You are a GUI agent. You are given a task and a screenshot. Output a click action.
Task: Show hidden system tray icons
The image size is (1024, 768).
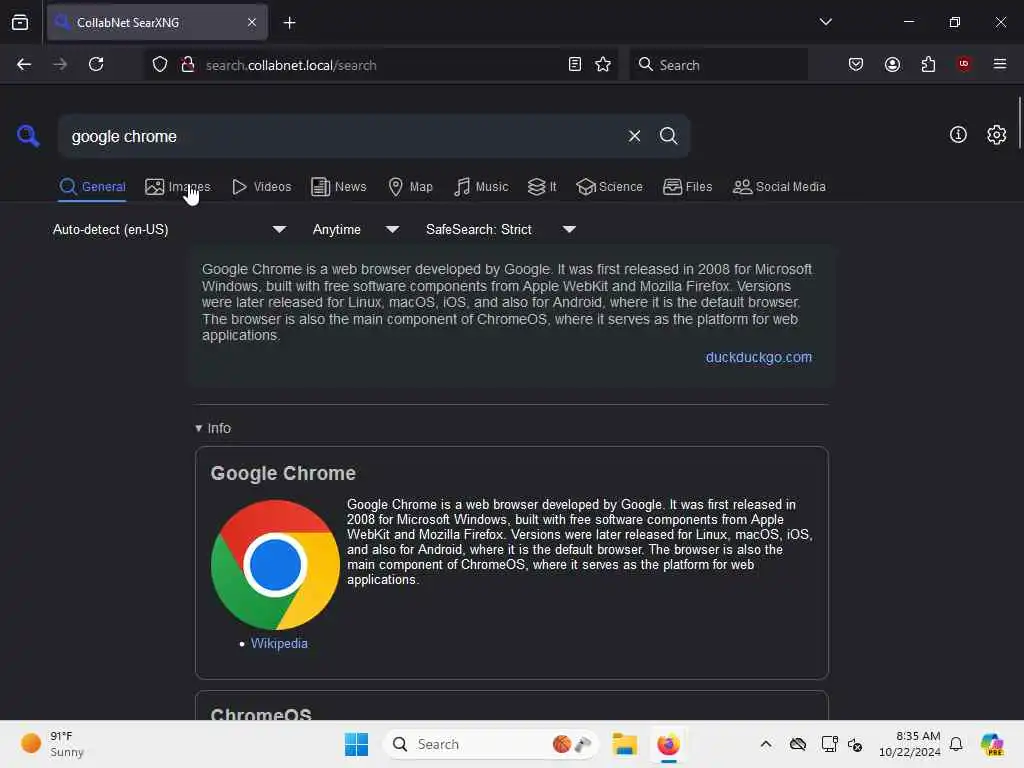pyautogui.click(x=766, y=744)
